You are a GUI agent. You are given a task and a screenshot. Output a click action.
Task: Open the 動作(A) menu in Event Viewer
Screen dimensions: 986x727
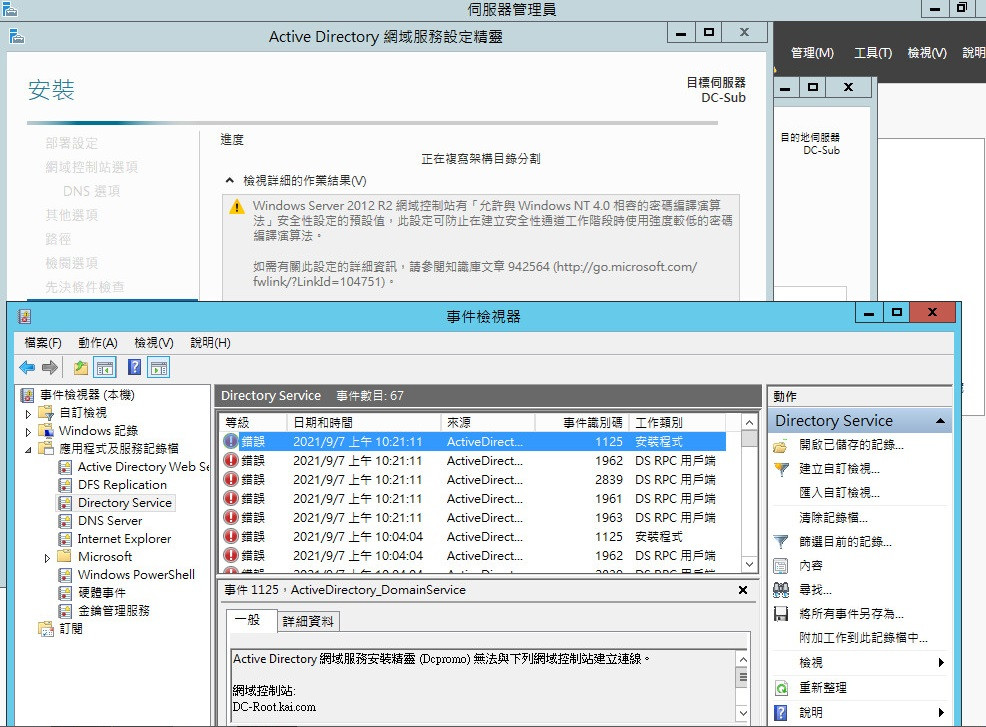coord(97,343)
